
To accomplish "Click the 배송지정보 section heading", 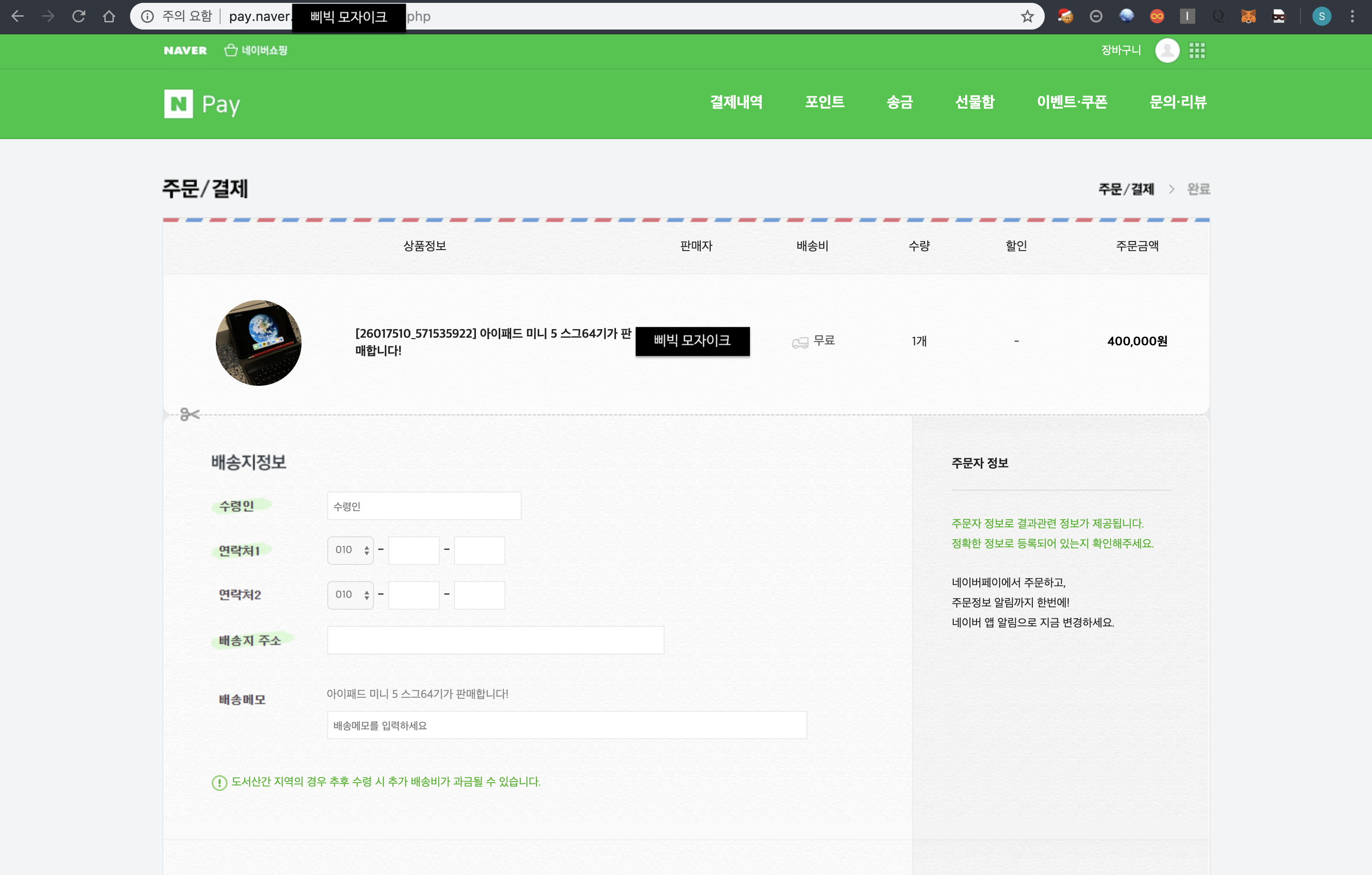I will click(x=248, y=462).
